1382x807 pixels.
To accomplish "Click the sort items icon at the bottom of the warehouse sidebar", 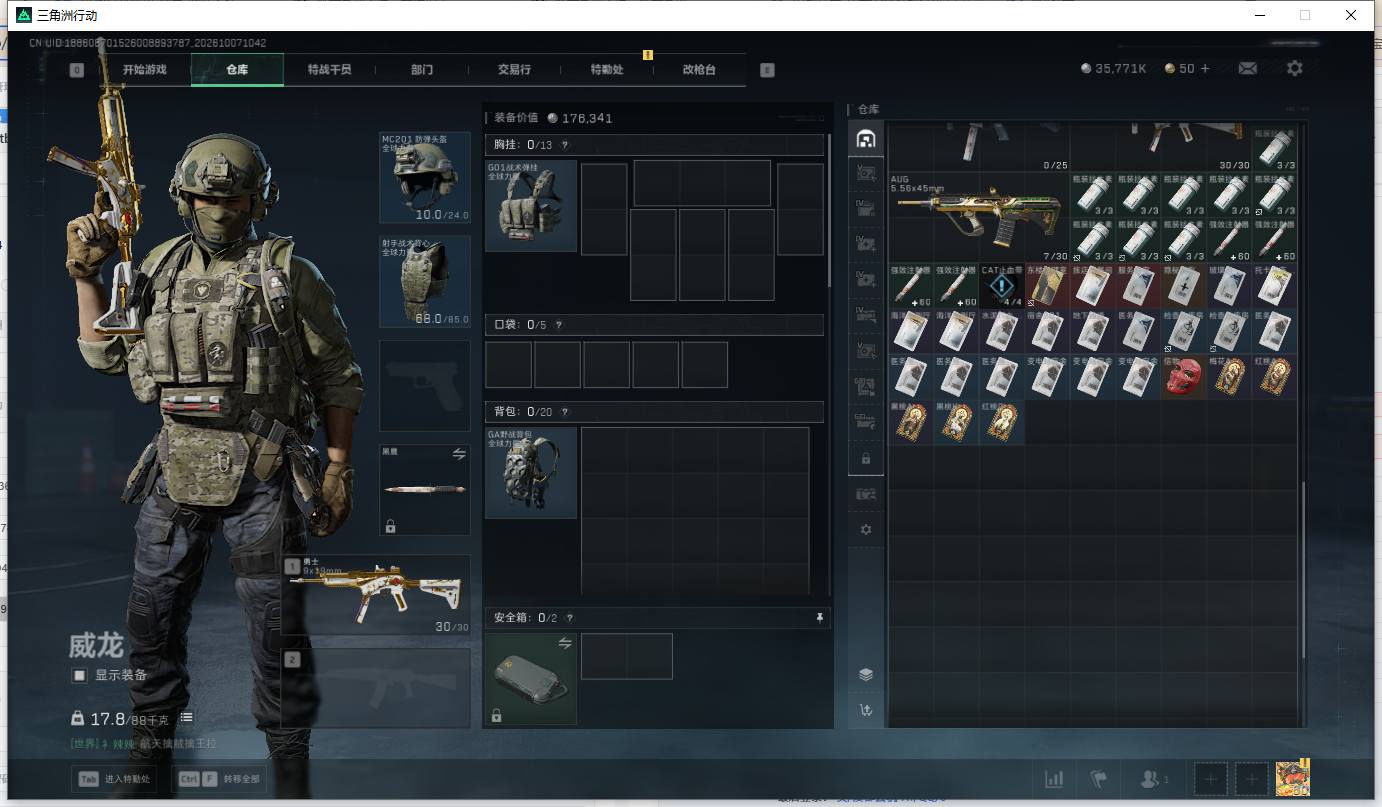I will pos(866,710).
